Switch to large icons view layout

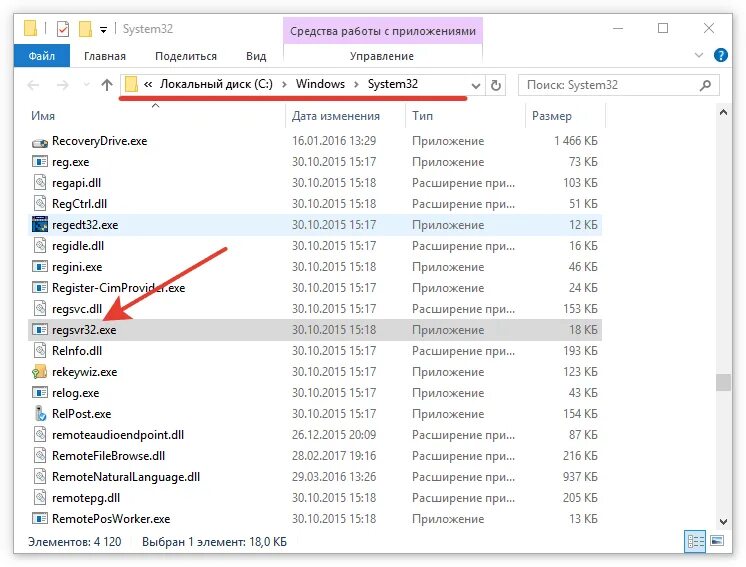[x=717, y=541]
